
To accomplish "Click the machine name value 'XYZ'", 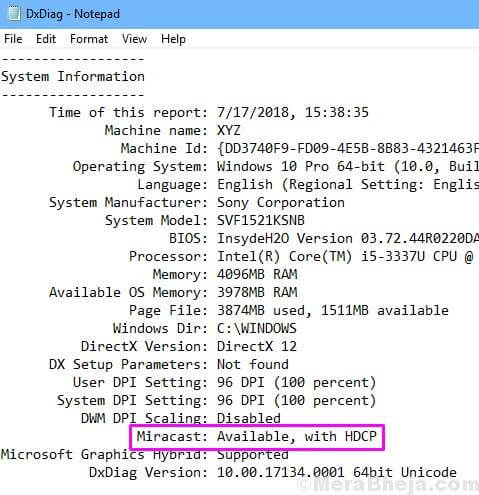I will (x=229, y=130).
